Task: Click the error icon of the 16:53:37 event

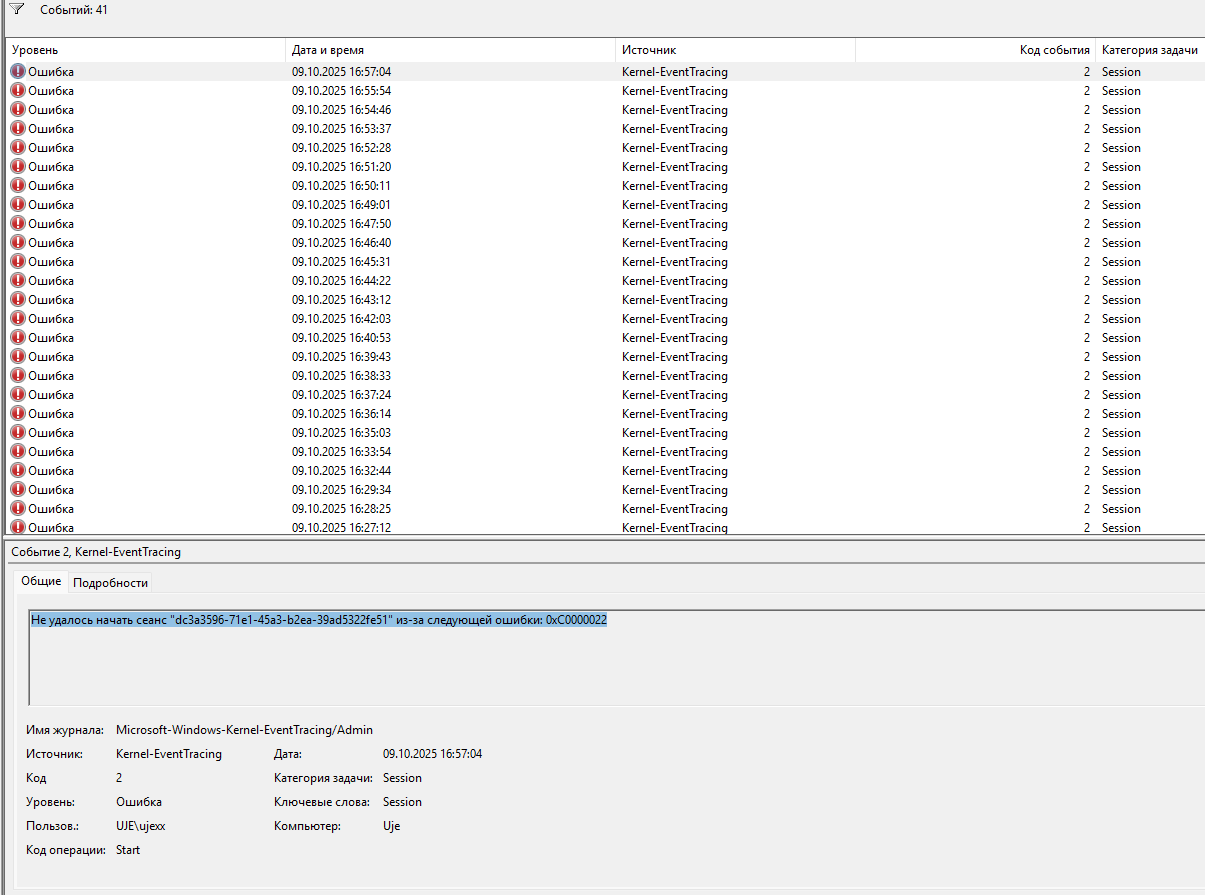Action: 18,129
